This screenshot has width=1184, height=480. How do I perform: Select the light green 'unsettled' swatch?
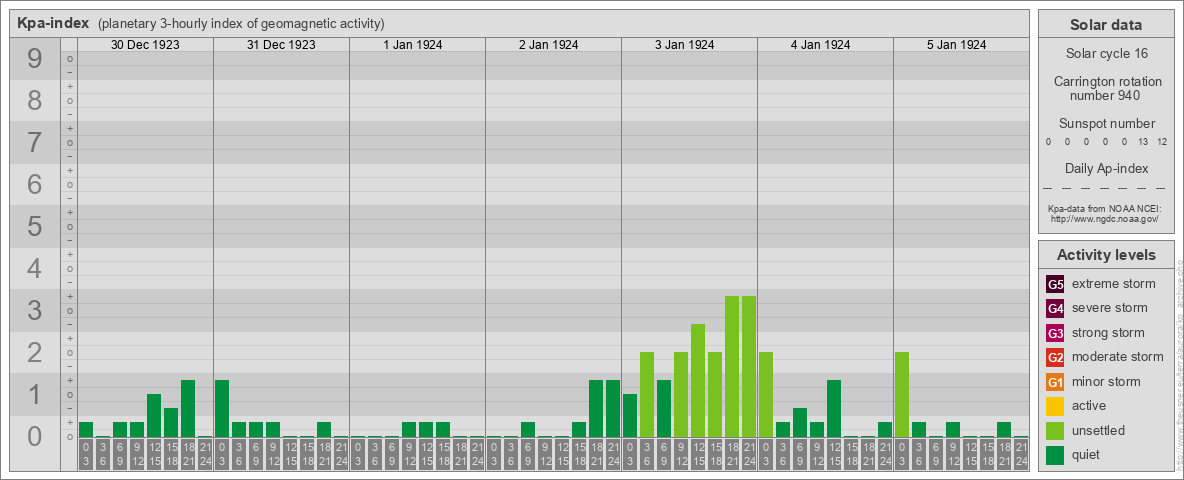(x=1056, y=430)
